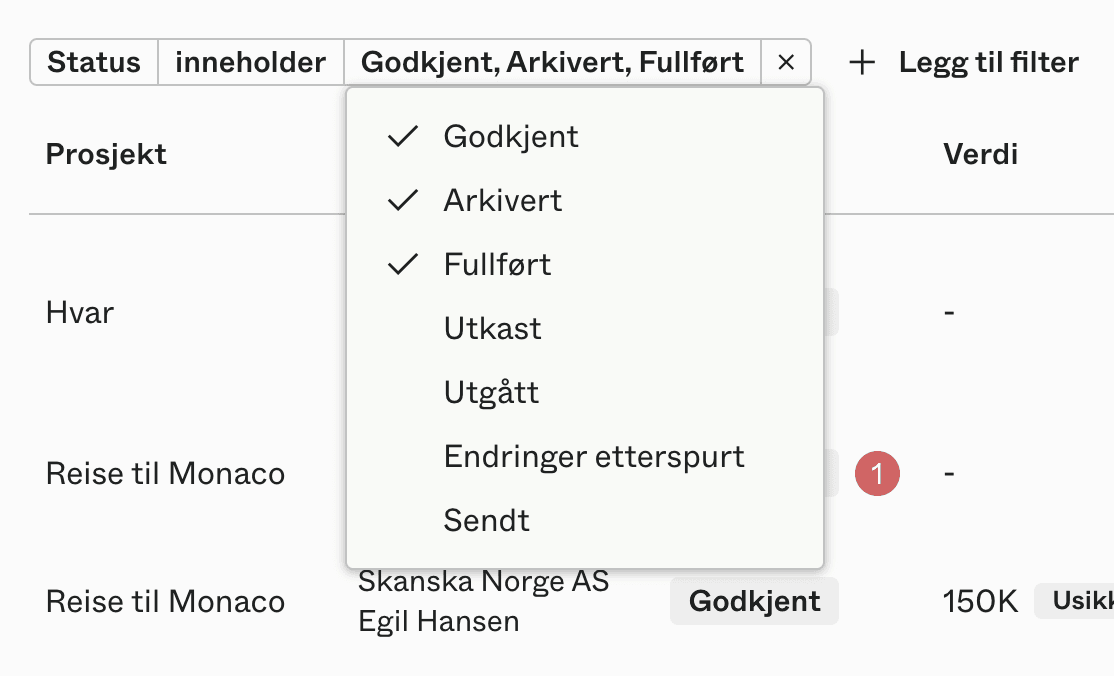Viewport: 1114px width, 676px height.
Task: Uncheck Godkjent in the status list
Action: (510, 136)
